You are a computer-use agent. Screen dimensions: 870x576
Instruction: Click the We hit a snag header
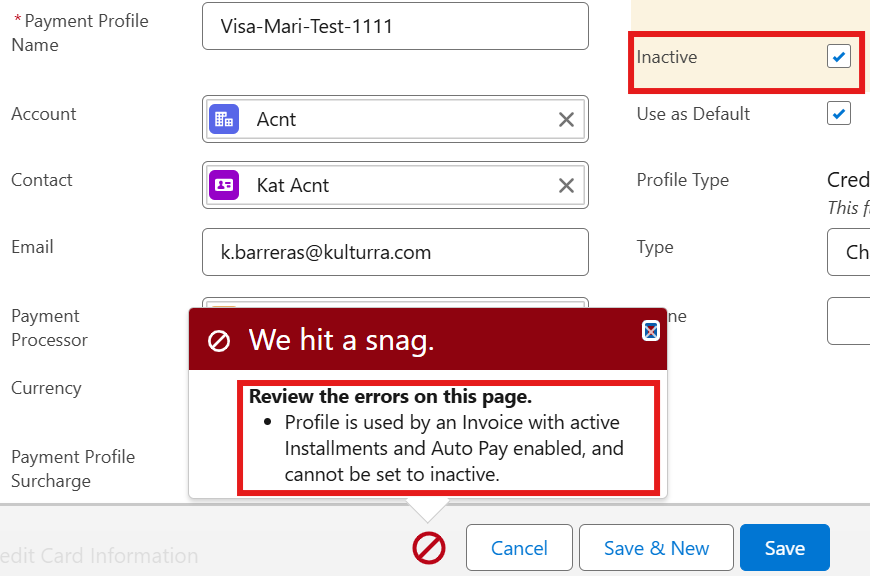pyautogui.click(x=340, y=341)
